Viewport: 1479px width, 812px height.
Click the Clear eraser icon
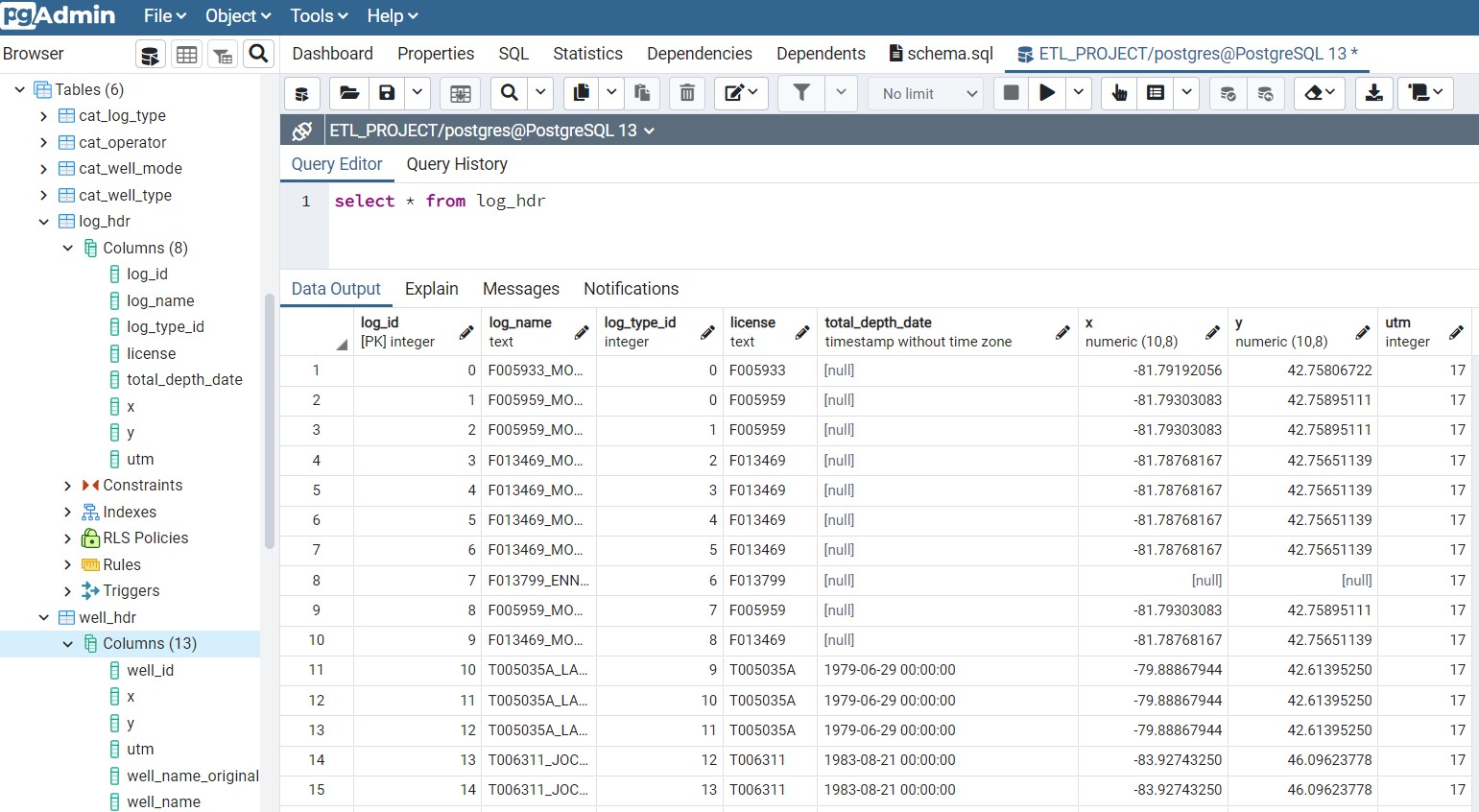(x=1320, y=93)
